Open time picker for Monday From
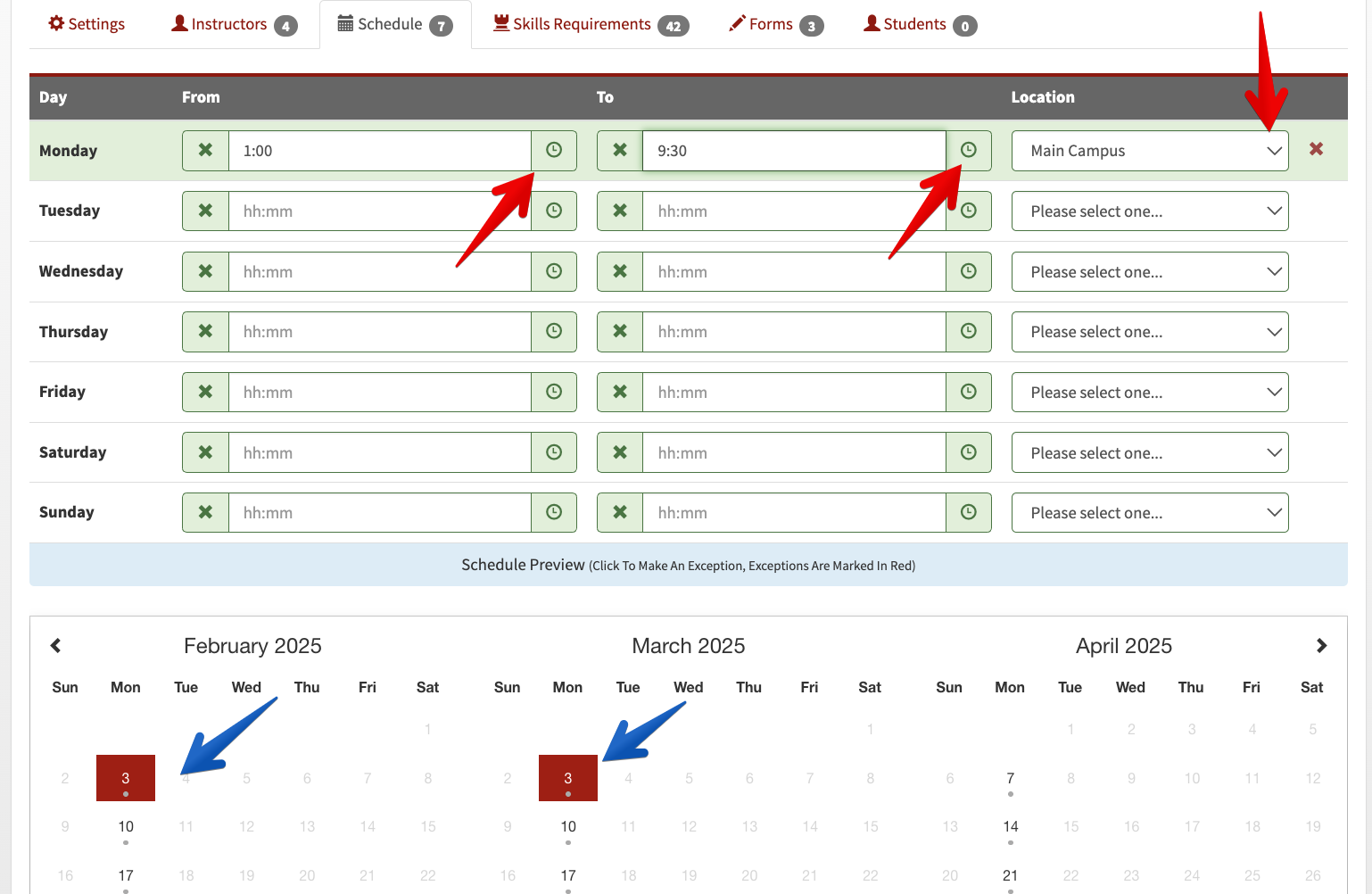Image resolution: width=1372 pixels, height=894 pixels. click(554, 151)
